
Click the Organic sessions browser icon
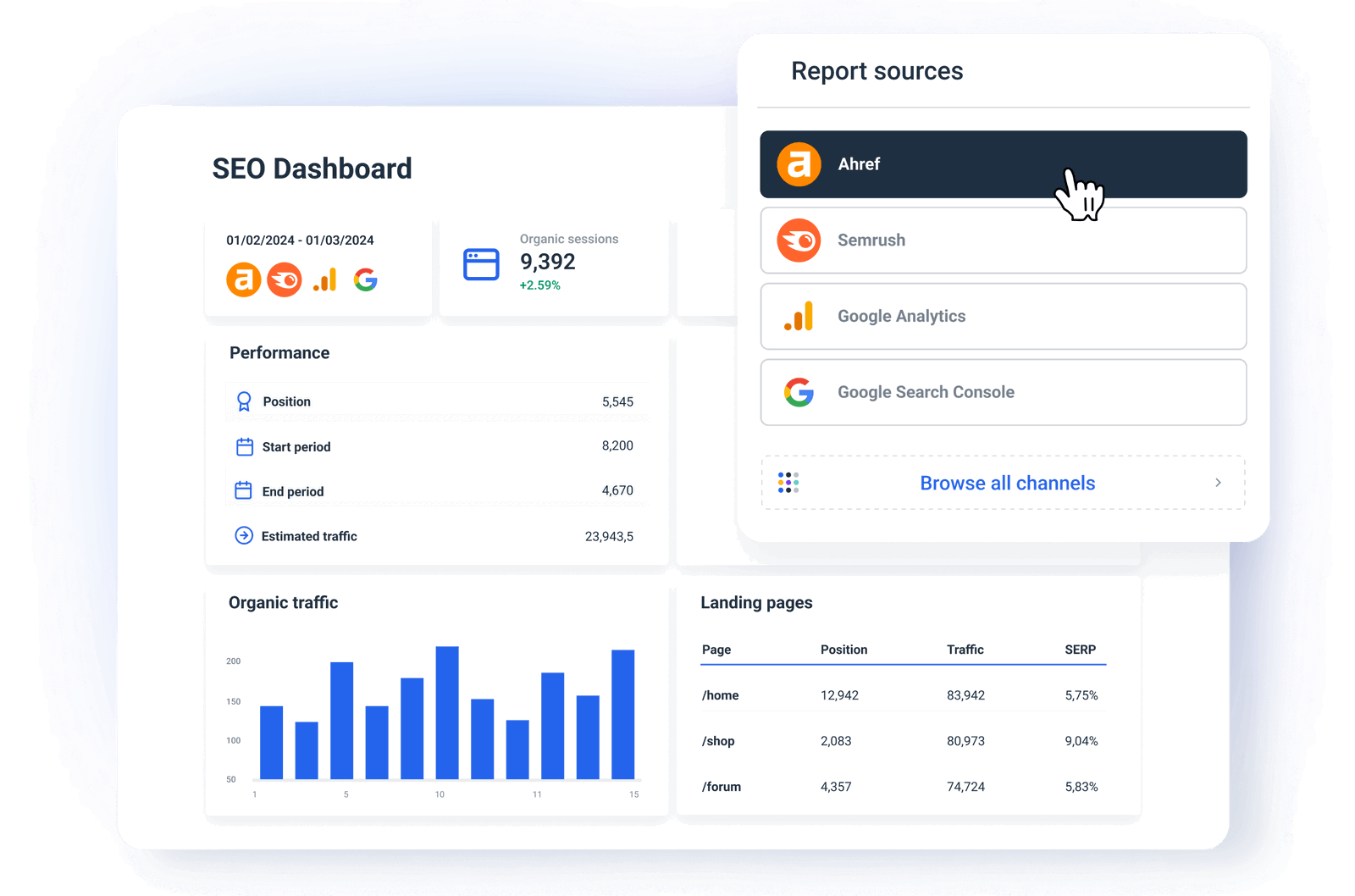[x=480, y=263]
